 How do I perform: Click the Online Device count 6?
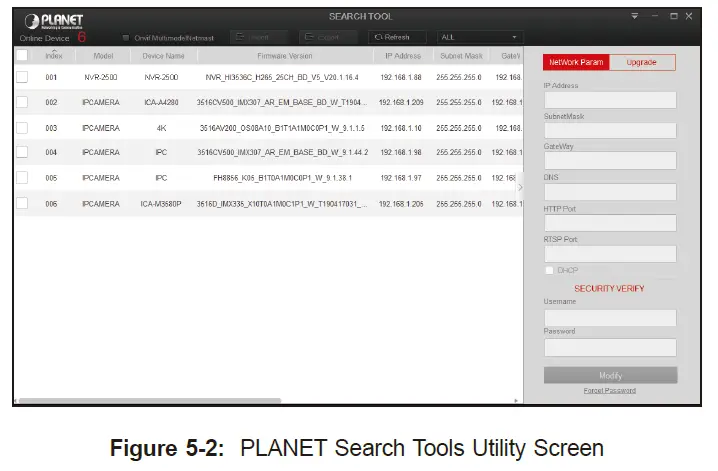point(82,37)
